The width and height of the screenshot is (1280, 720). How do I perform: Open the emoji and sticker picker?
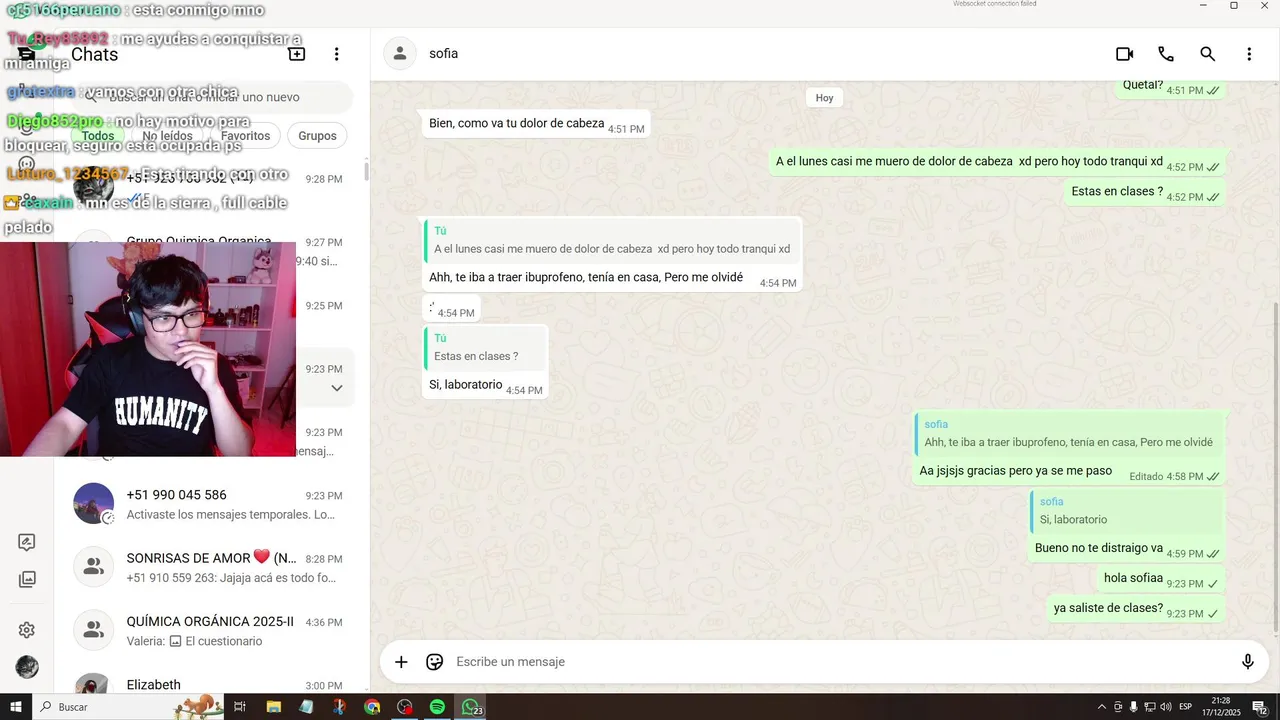435,662
